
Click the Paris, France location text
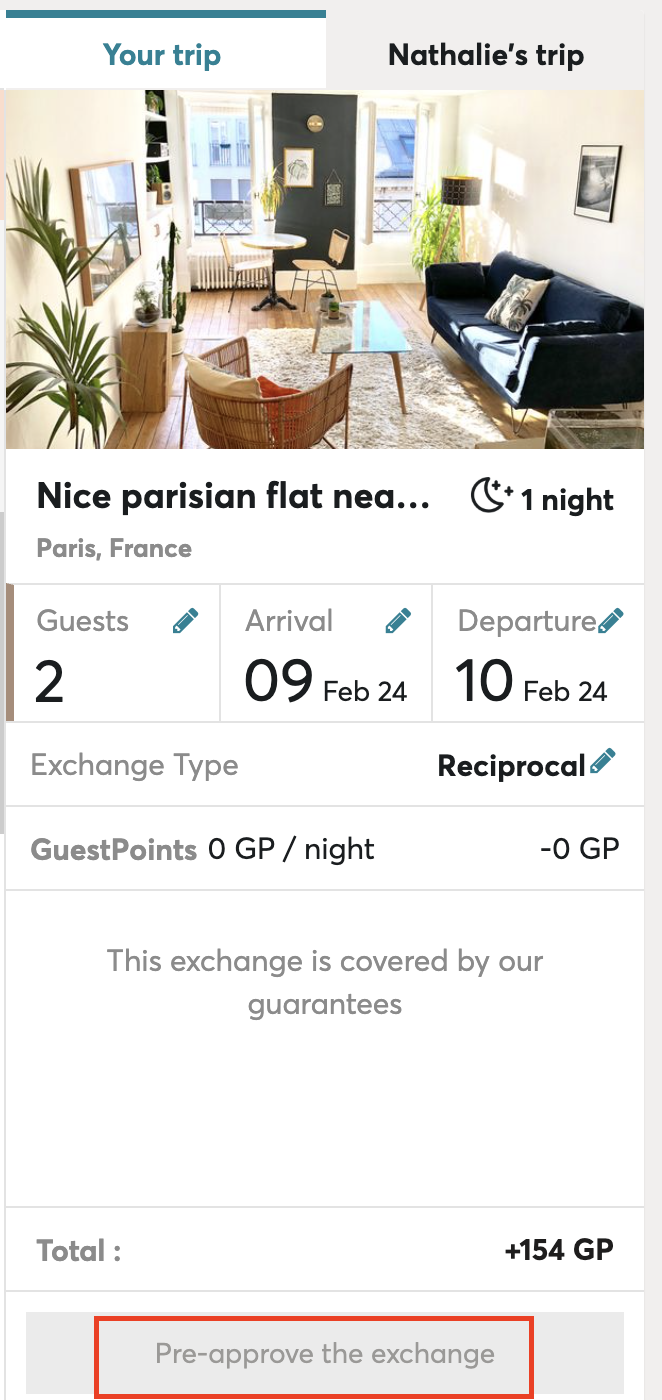[114, 548]
